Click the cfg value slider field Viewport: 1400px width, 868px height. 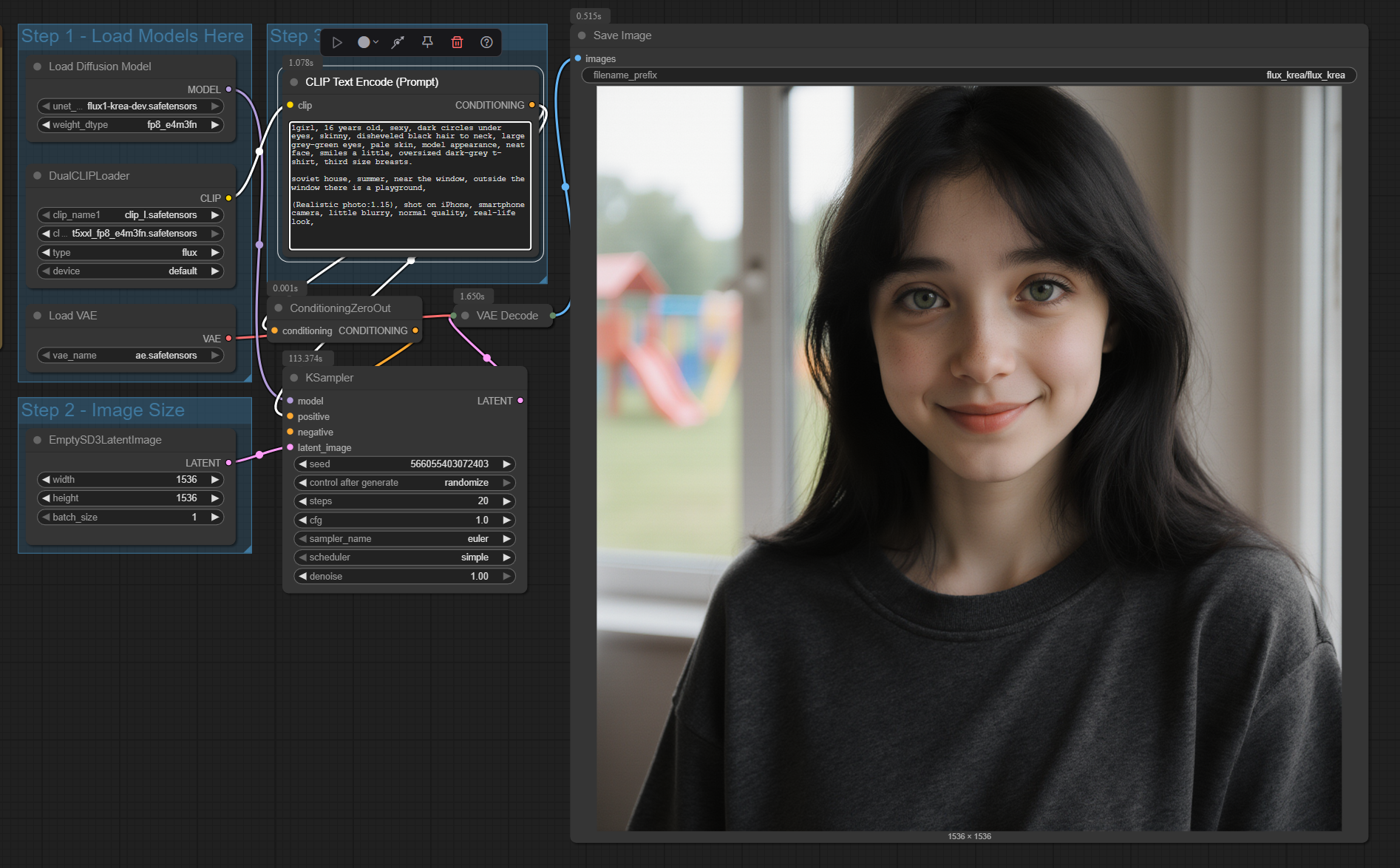[x=404, y=521]
